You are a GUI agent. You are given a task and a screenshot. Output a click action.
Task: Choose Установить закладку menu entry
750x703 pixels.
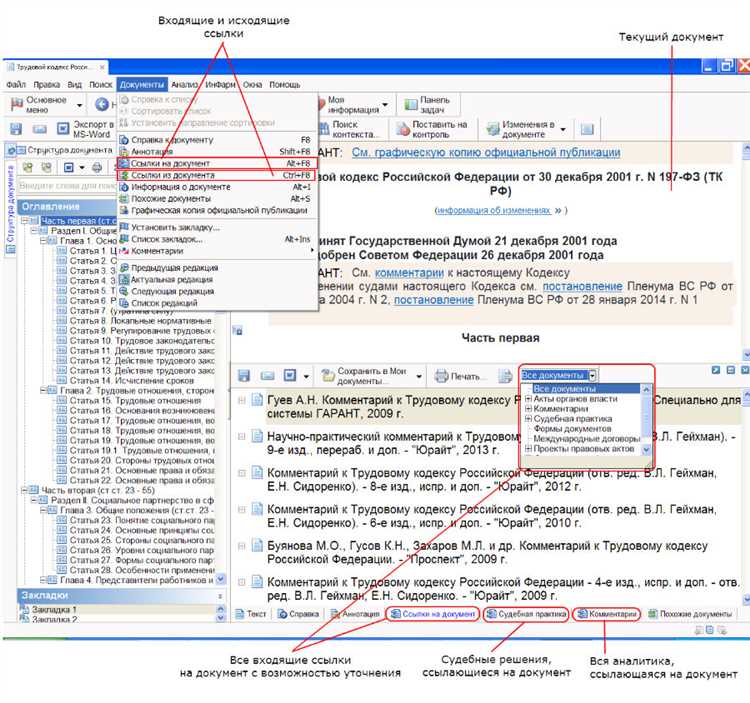tap(217, 227)
